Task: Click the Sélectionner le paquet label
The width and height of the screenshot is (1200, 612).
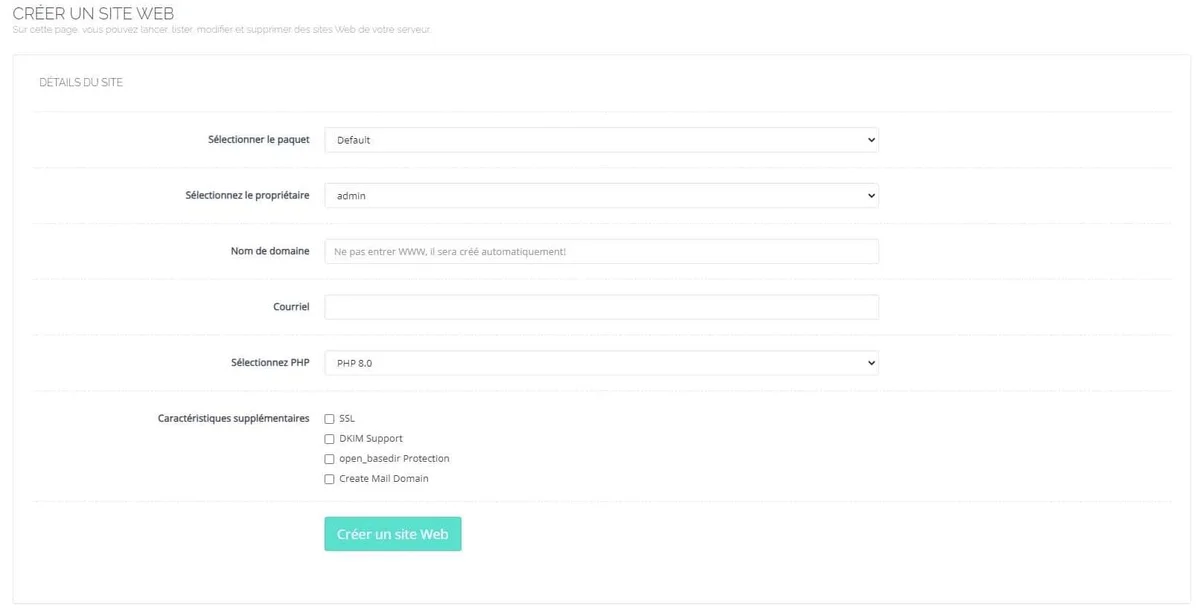Action: pyautogui.click(x=258, y=140)
